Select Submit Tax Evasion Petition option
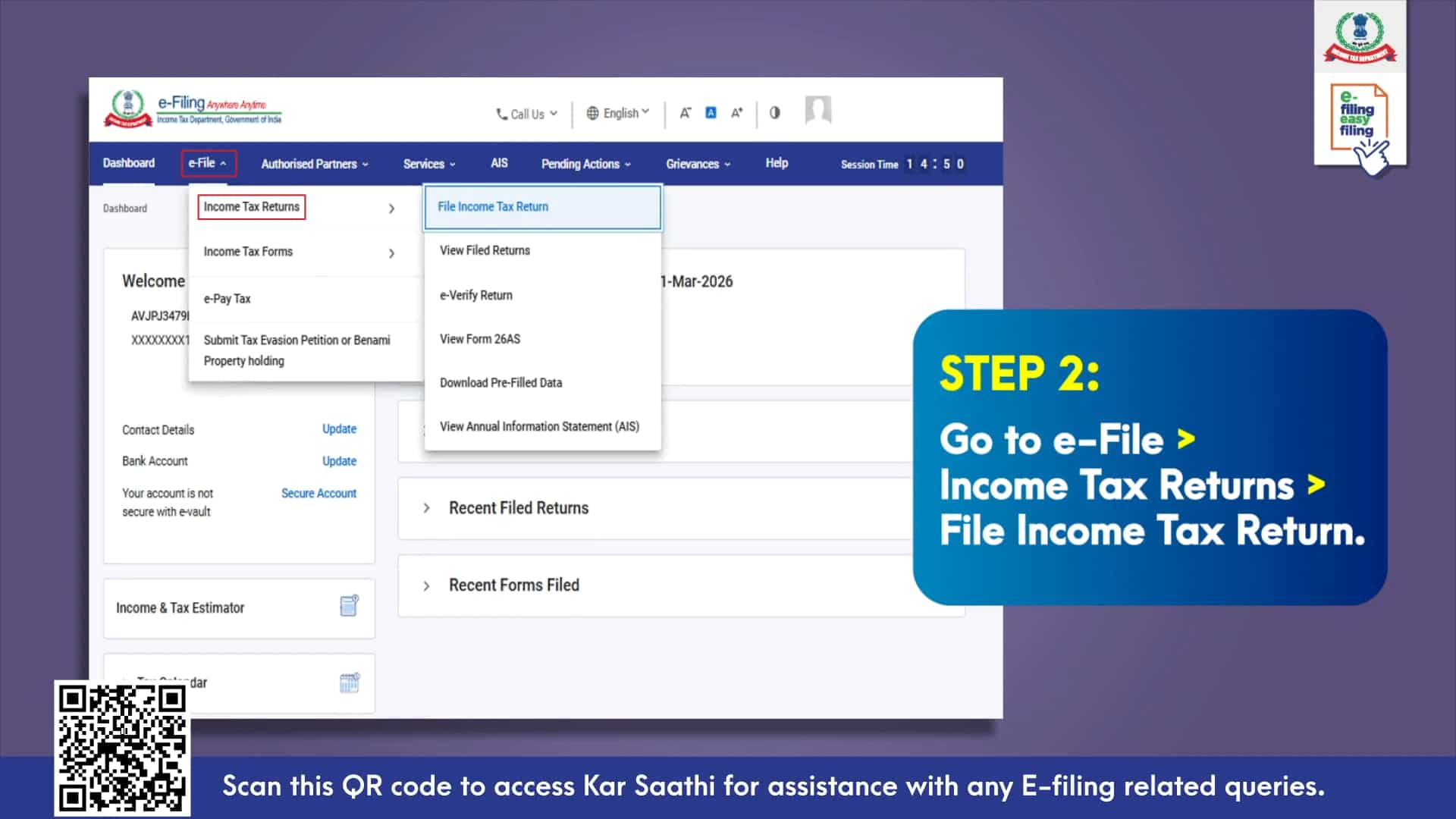 297,350
